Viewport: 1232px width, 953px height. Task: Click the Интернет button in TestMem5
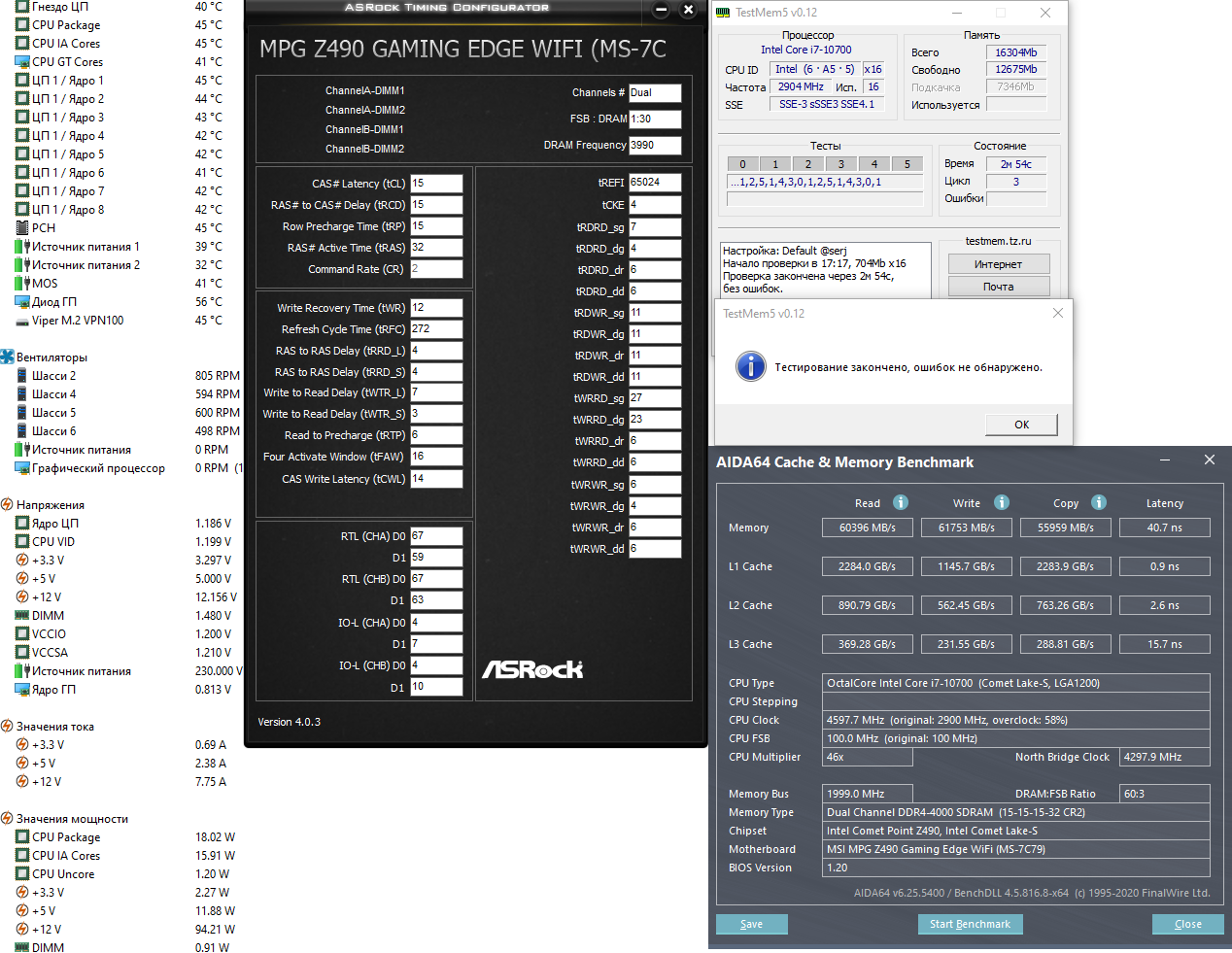(x=998, y=264)
